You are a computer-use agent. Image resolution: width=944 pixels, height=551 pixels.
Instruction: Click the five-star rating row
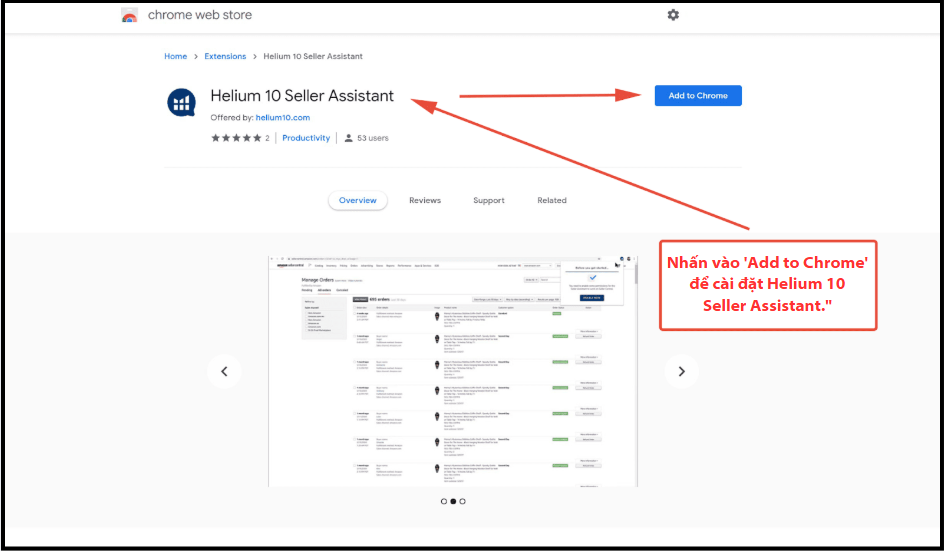coord(235,138)
